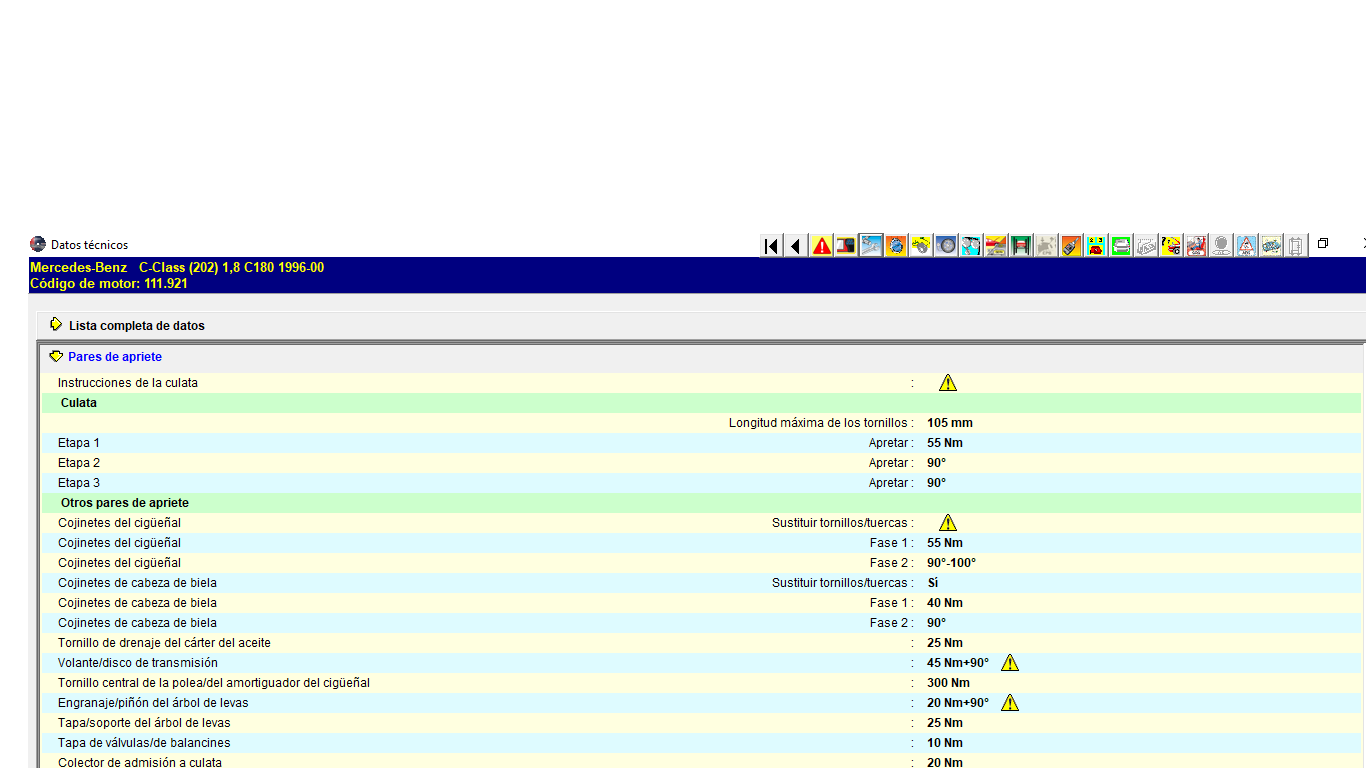The image size is (1366, 768).
Task: Open the red warning triangle toolbar icon
Action: 821,245
